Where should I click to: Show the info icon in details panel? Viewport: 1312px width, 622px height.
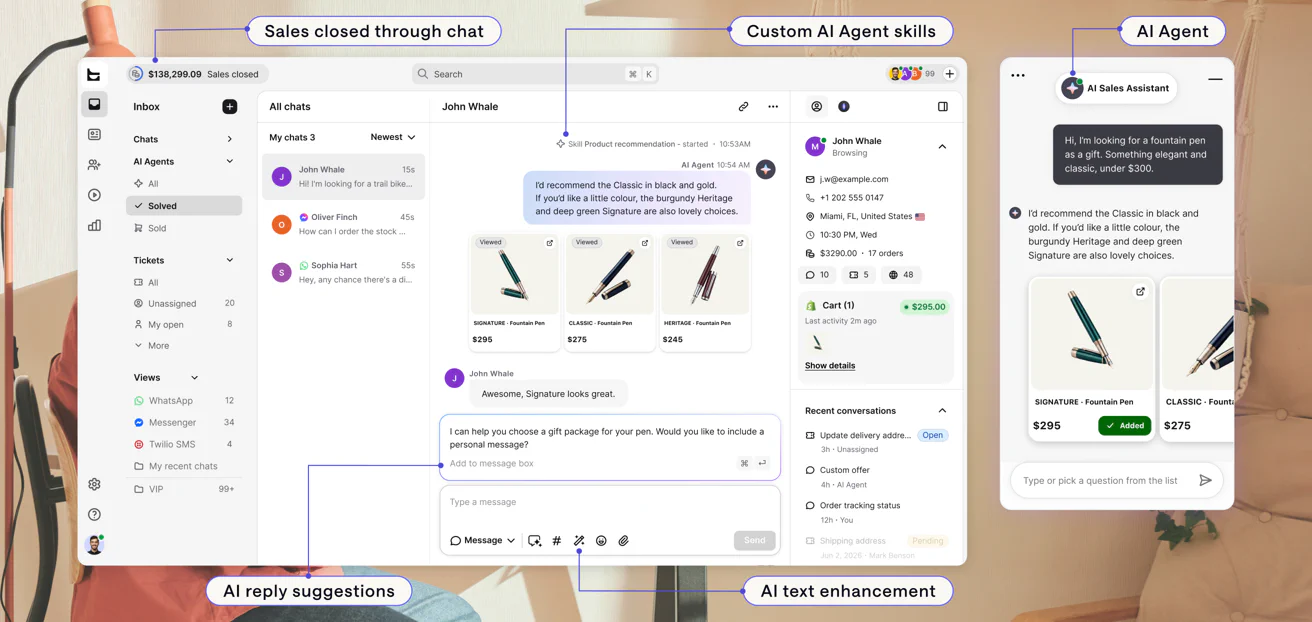click(x=843, y=106)
